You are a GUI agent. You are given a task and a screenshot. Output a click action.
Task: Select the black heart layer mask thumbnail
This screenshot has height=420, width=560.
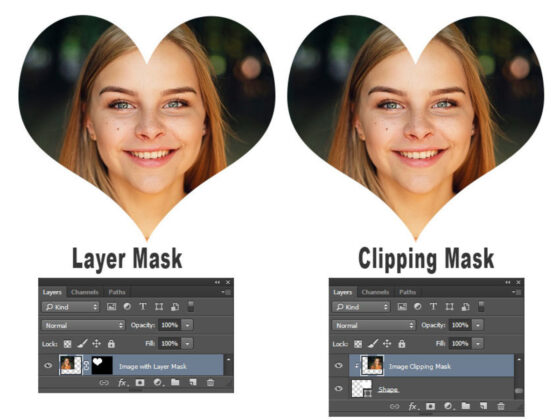pos(102,365)
